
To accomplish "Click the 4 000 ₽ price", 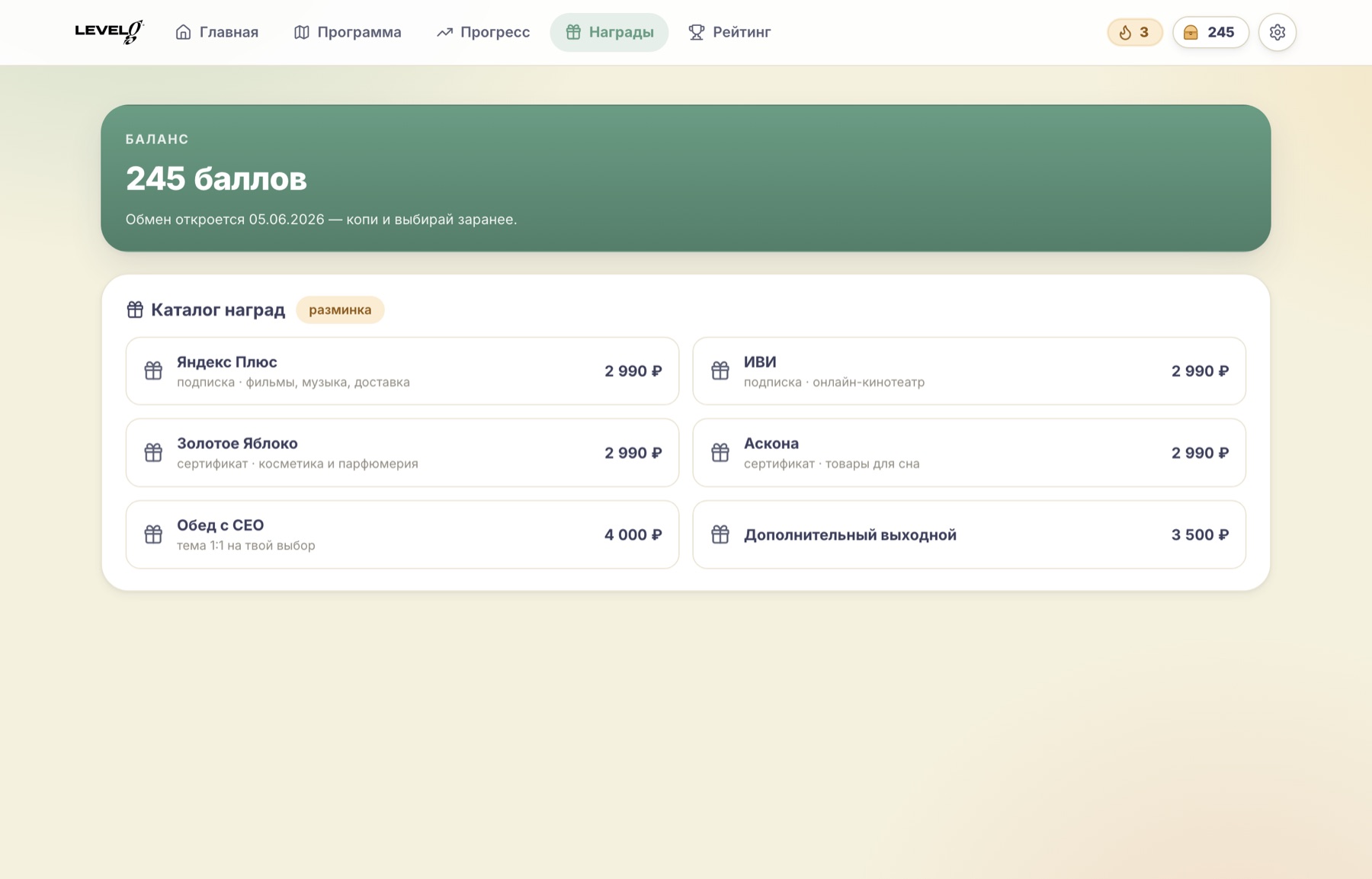I will tap(633, 535).
